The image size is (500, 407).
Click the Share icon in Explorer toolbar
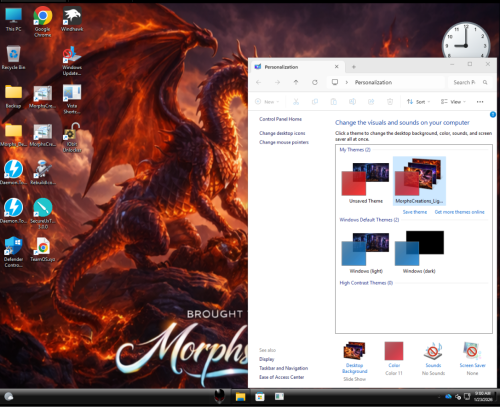(x=371, y=102)
